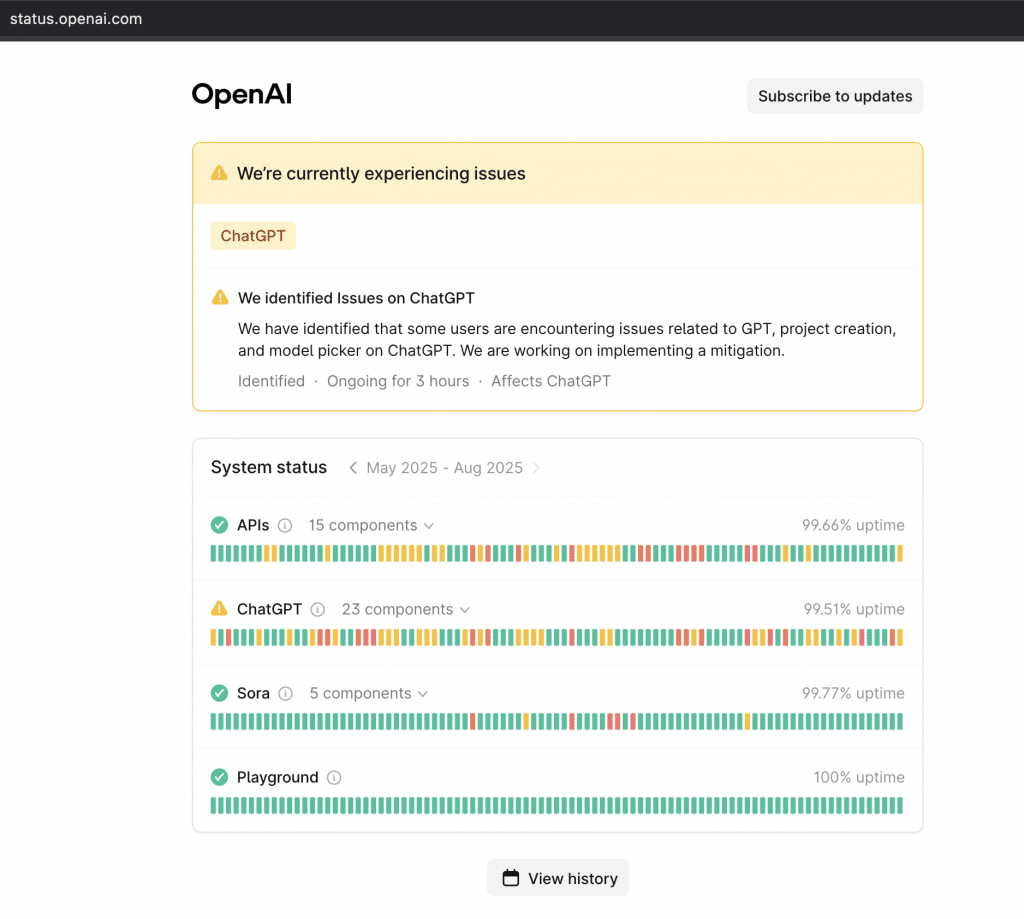Go to the next date range using the right chevron

tap(536, 468)
